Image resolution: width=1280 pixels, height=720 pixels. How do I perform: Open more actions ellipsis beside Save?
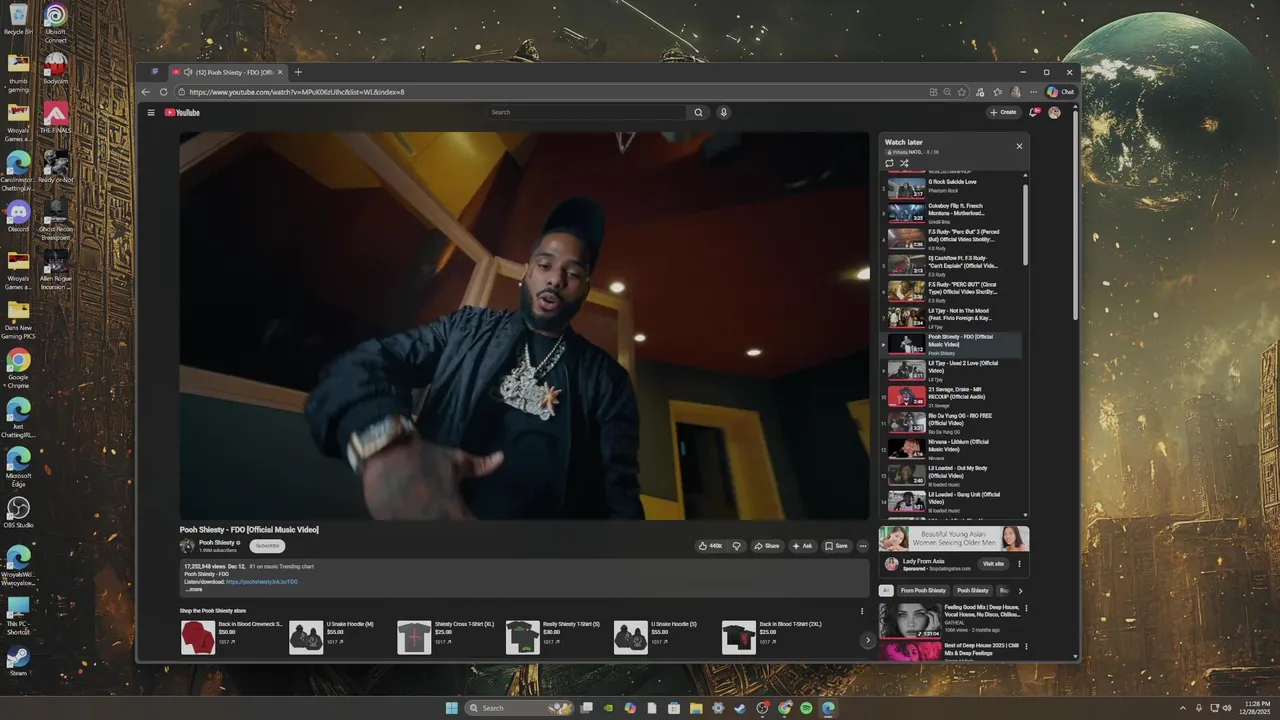click(x=863, y=546)
